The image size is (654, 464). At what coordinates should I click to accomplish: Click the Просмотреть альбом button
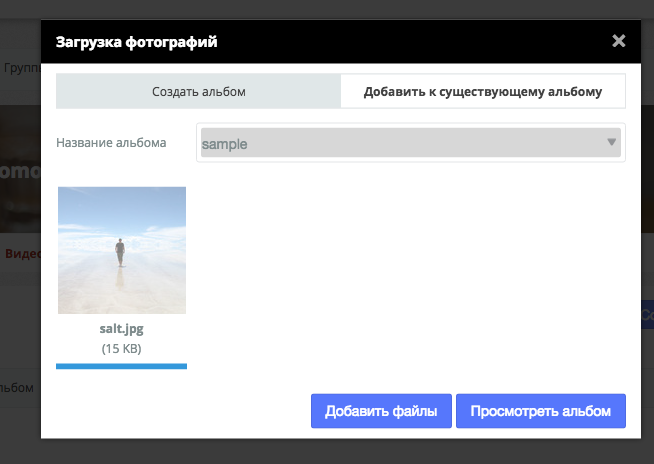click(x=541, y=411)
